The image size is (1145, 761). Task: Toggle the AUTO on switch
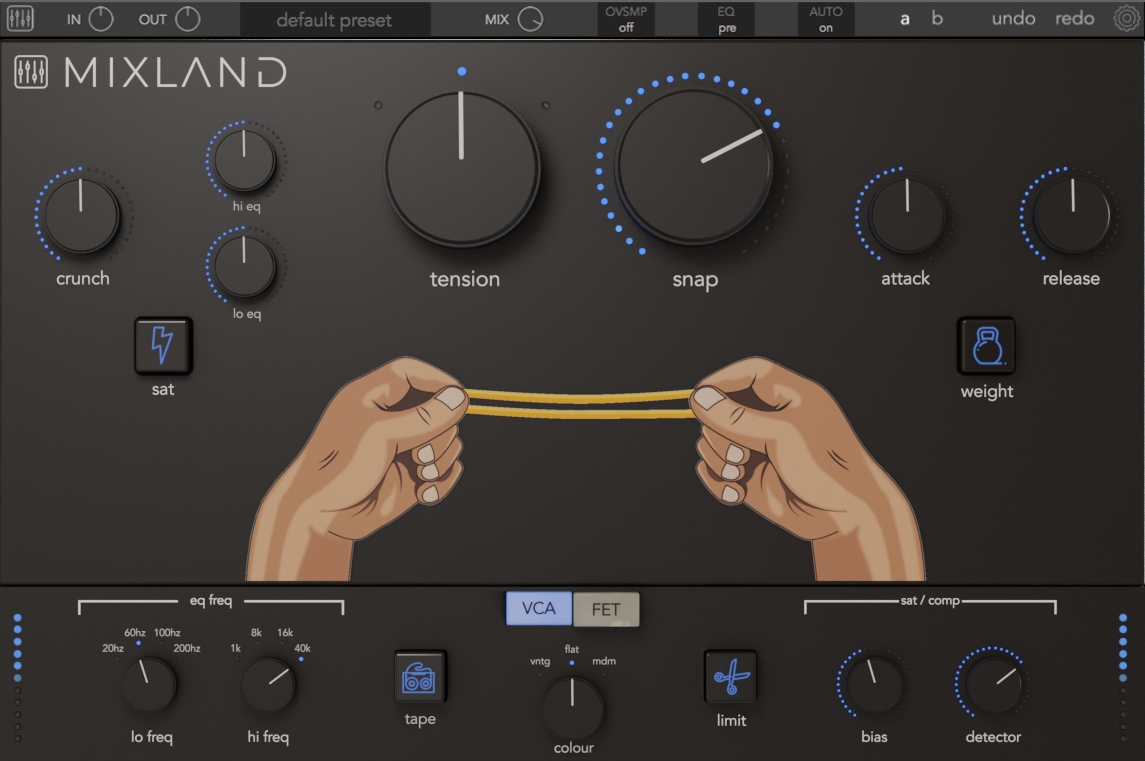tap(825, 19)
